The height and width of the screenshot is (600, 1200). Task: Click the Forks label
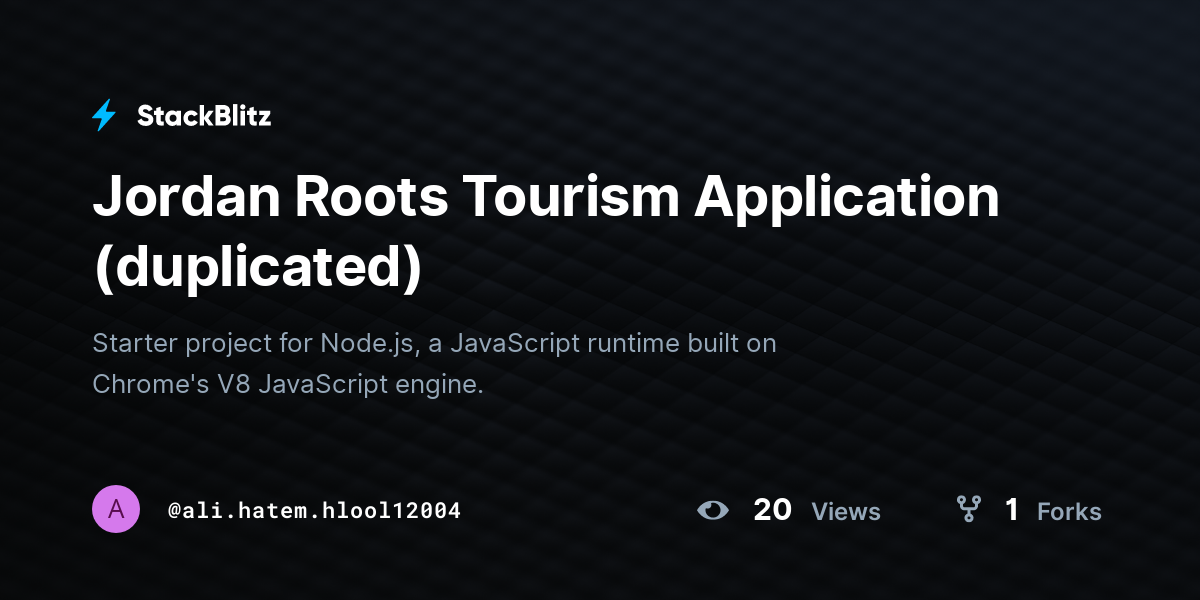point(1069,512)
